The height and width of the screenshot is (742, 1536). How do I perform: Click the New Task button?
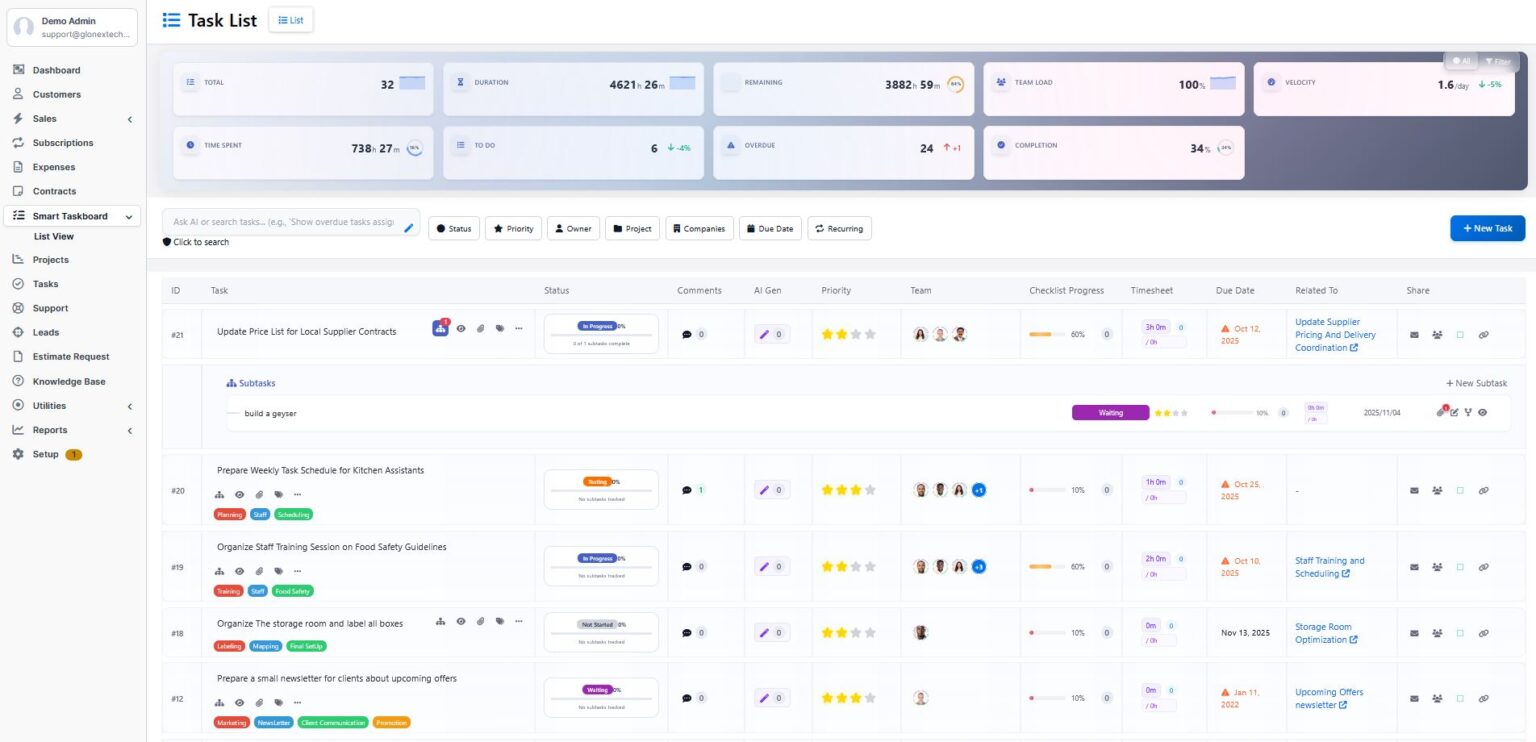[1488, 228]
